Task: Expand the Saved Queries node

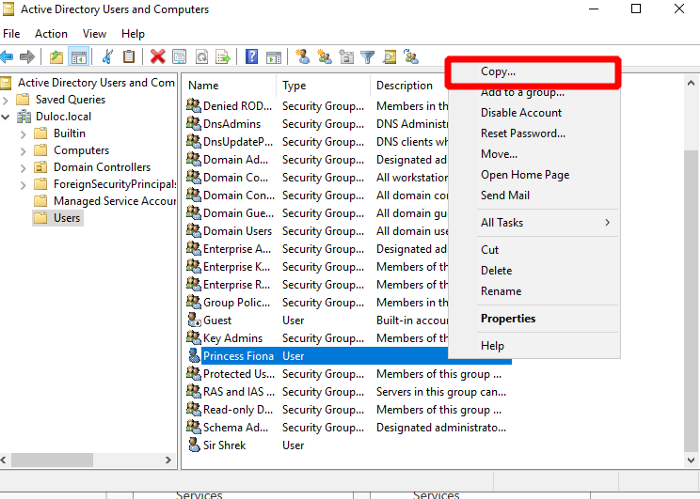Action: click(5, 100)
